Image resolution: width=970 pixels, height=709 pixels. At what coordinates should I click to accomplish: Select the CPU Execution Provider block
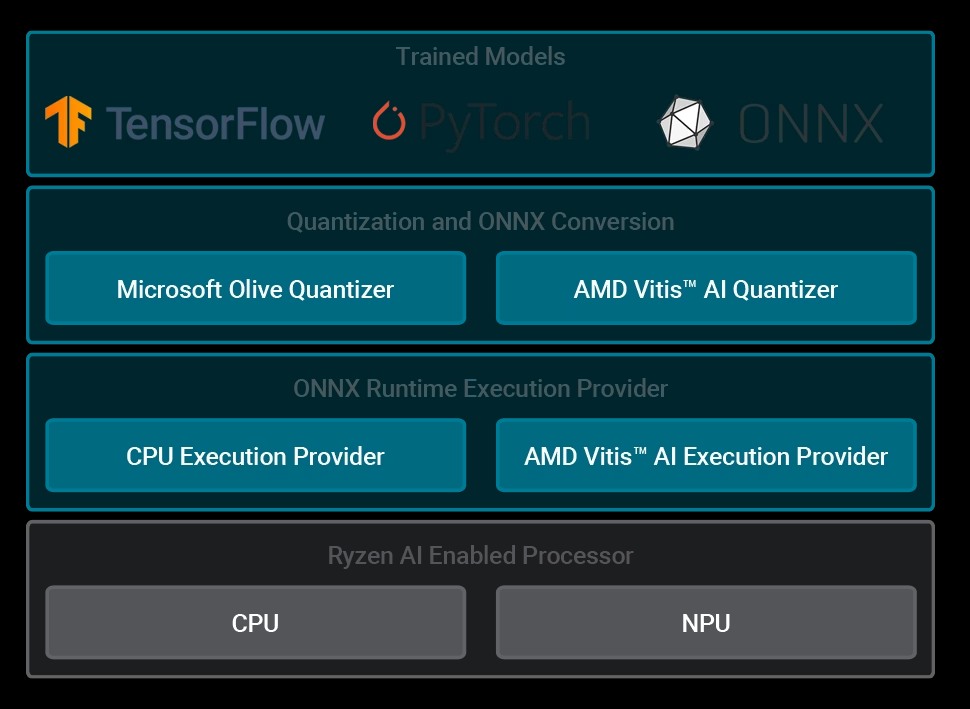(255, 456)
